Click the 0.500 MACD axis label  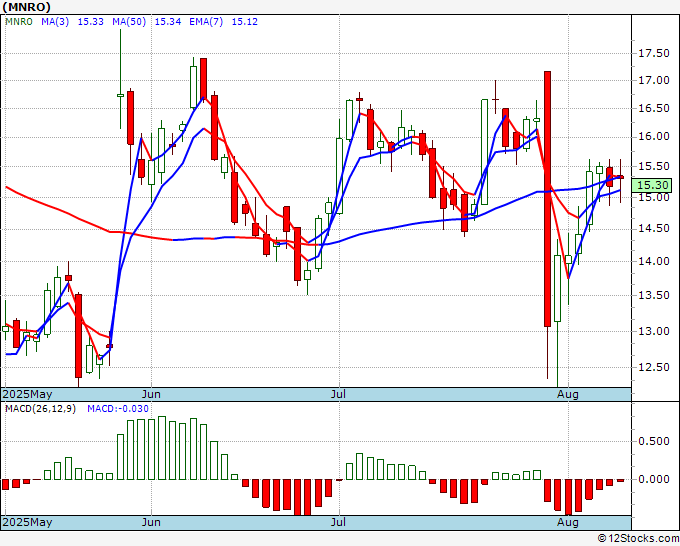654,441
